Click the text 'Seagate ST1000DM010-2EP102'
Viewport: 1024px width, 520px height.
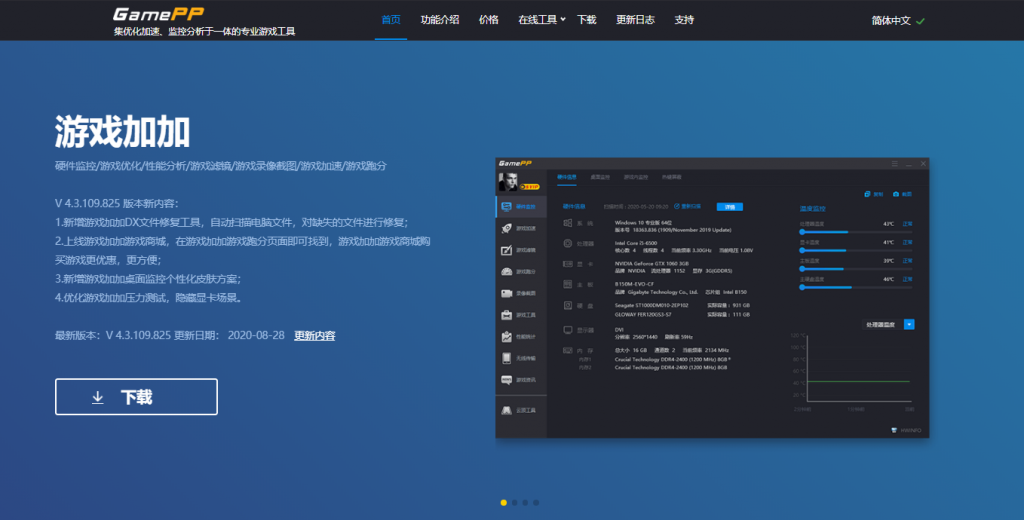(x=652, y=304)
